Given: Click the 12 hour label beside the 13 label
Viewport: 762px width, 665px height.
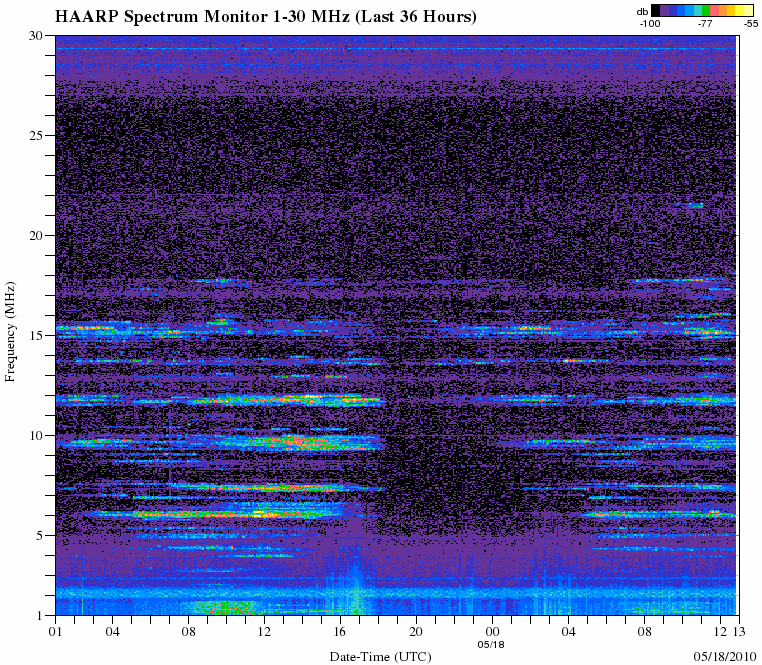Looking at the screenshot, I should coord(722,631).
